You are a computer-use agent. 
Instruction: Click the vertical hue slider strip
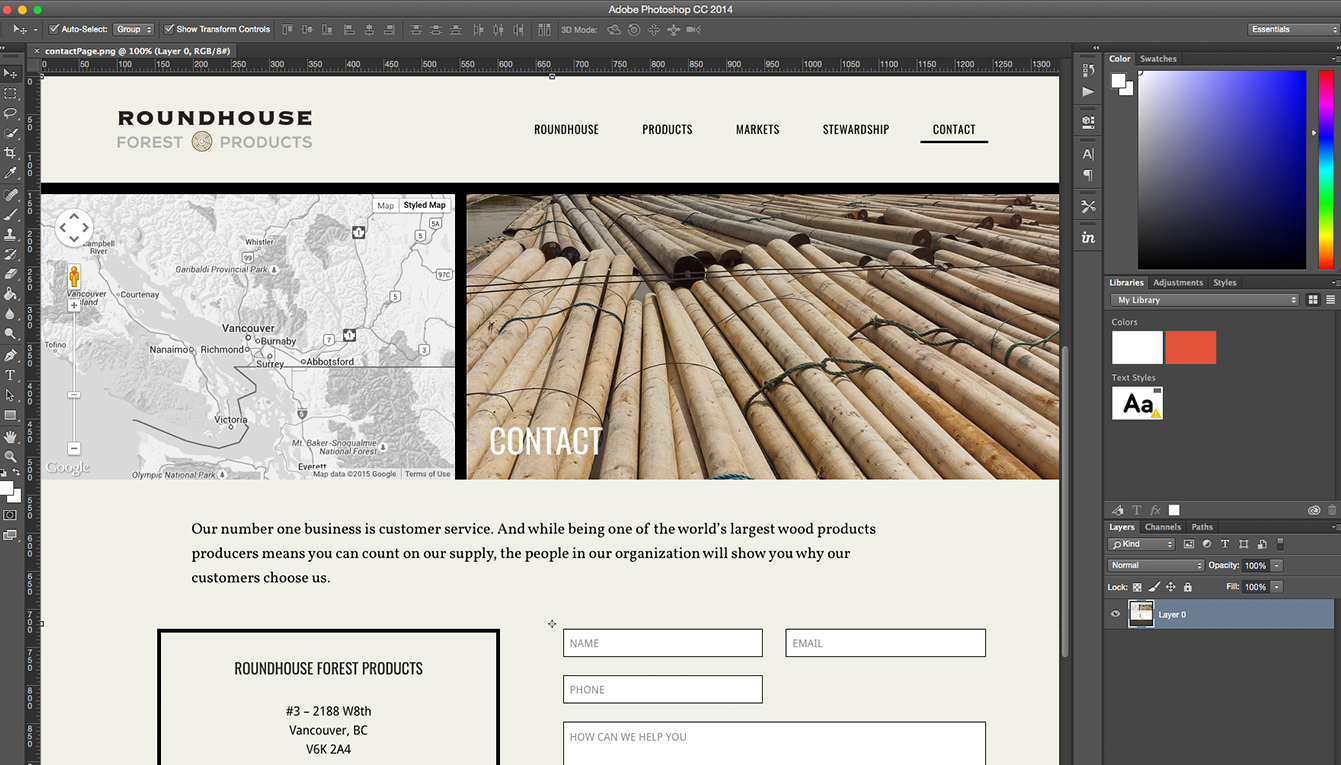point(1325,170)
